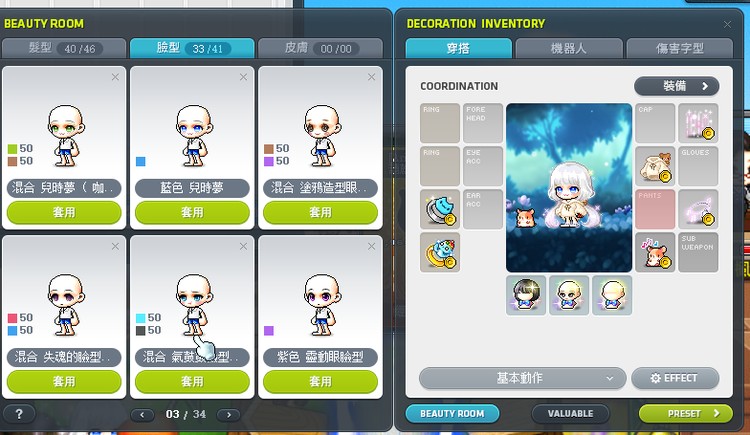
Task: Select the black-haired character hair preview
Action: click(x=526, y=295)
